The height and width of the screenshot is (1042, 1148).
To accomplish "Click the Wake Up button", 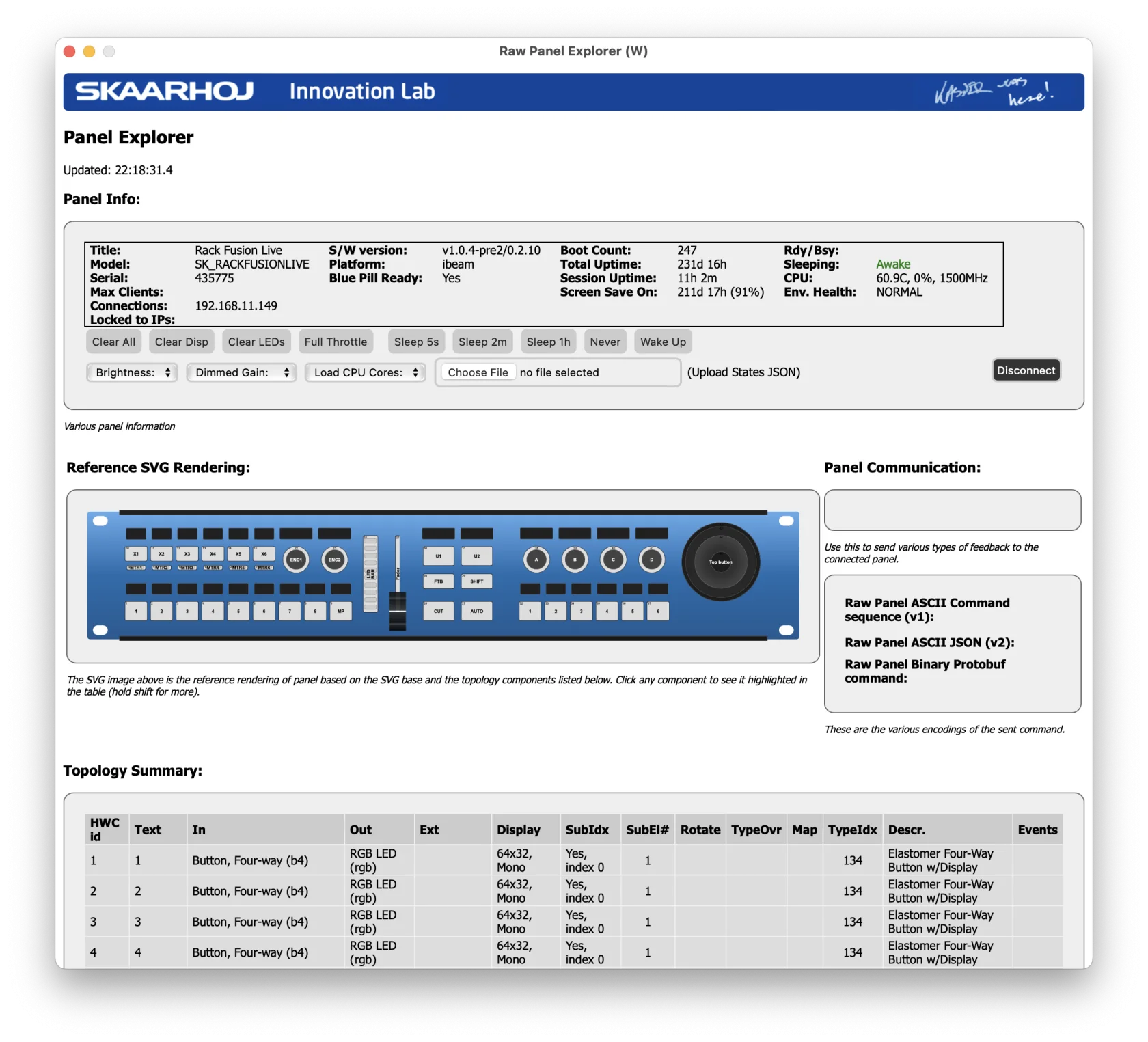I will [x=661, y=342].
